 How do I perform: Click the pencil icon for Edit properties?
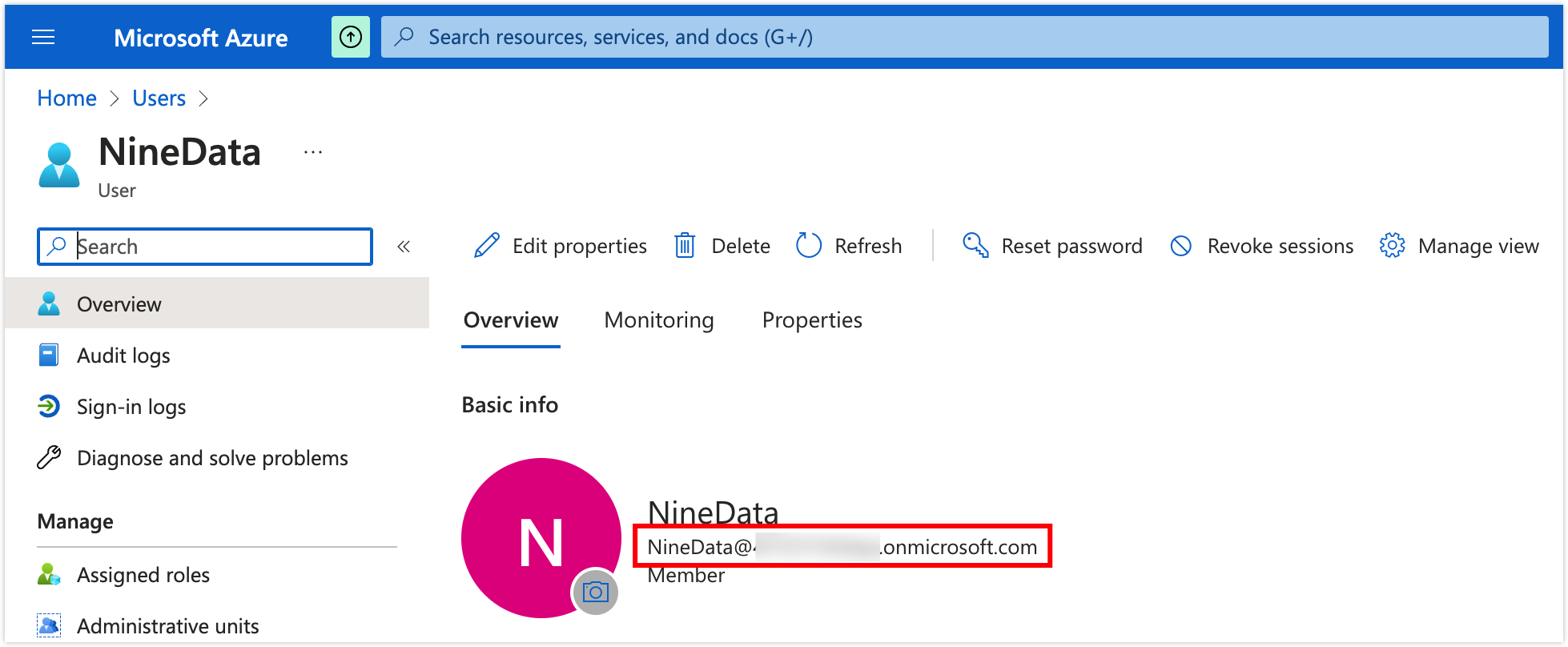487,245
